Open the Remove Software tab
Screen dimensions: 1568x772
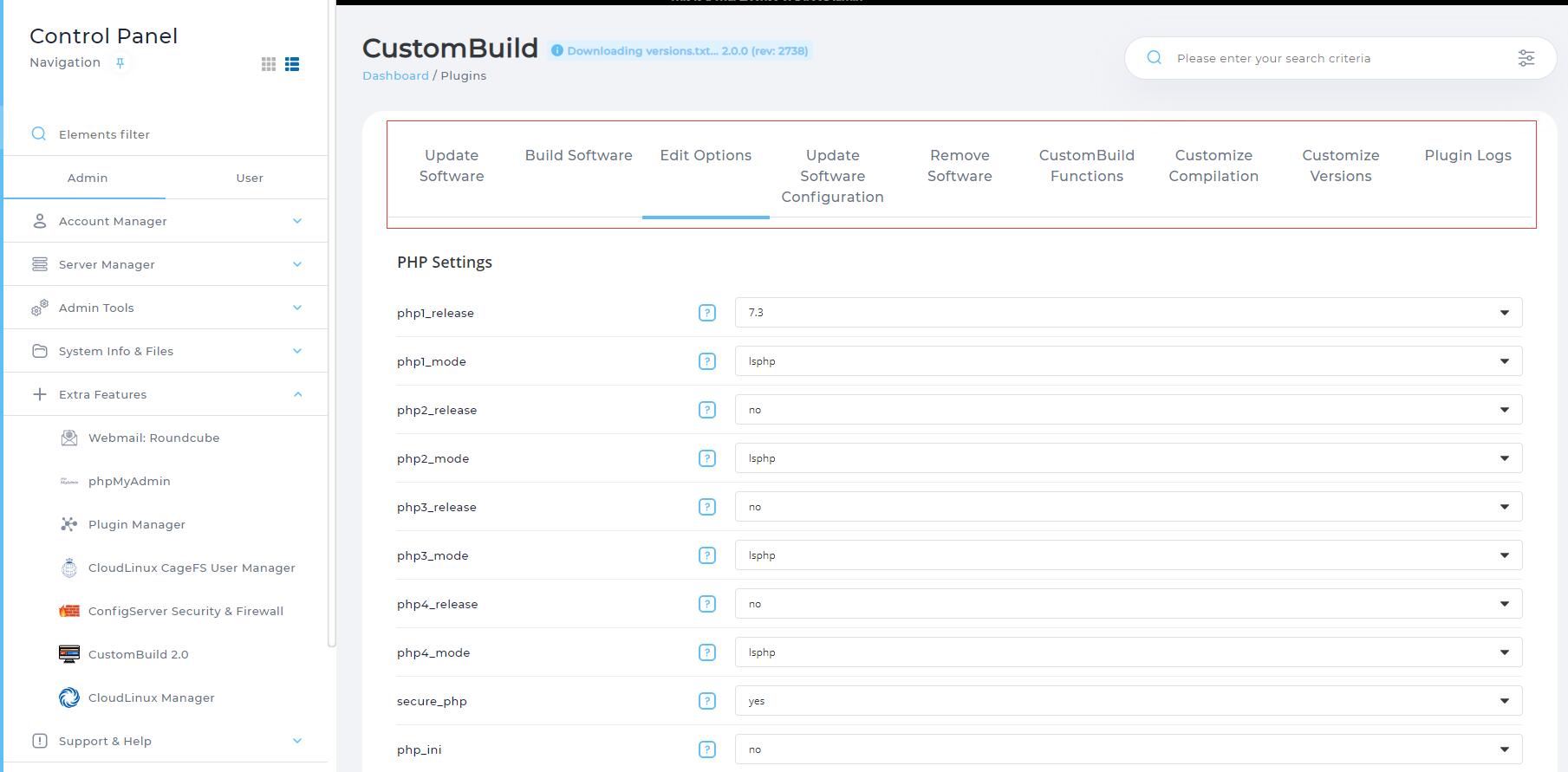coord(960,165)
